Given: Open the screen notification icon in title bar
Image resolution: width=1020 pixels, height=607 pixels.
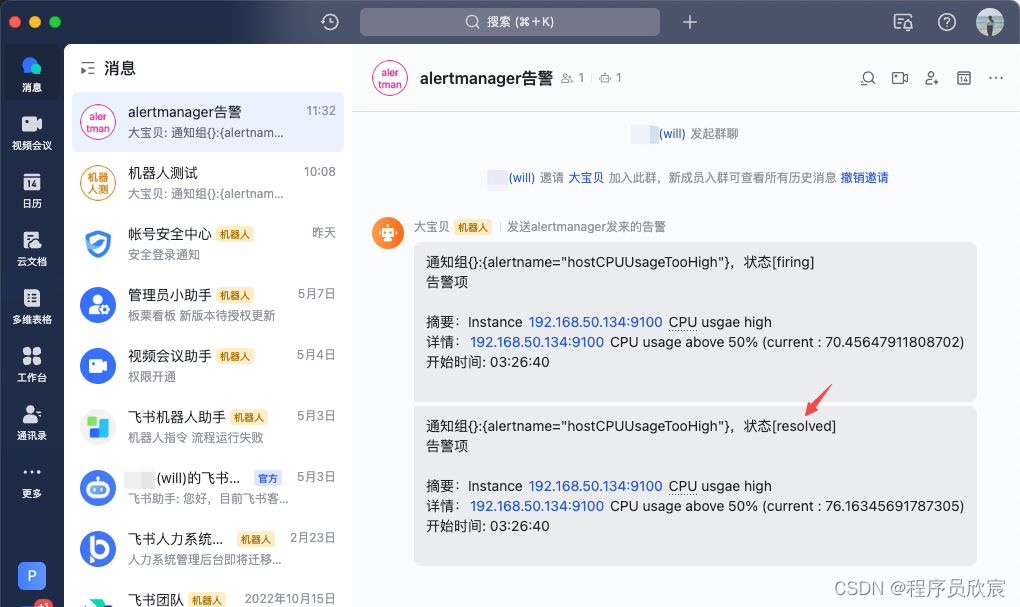Looking at the screenshot, I should [x=903, y=22].
